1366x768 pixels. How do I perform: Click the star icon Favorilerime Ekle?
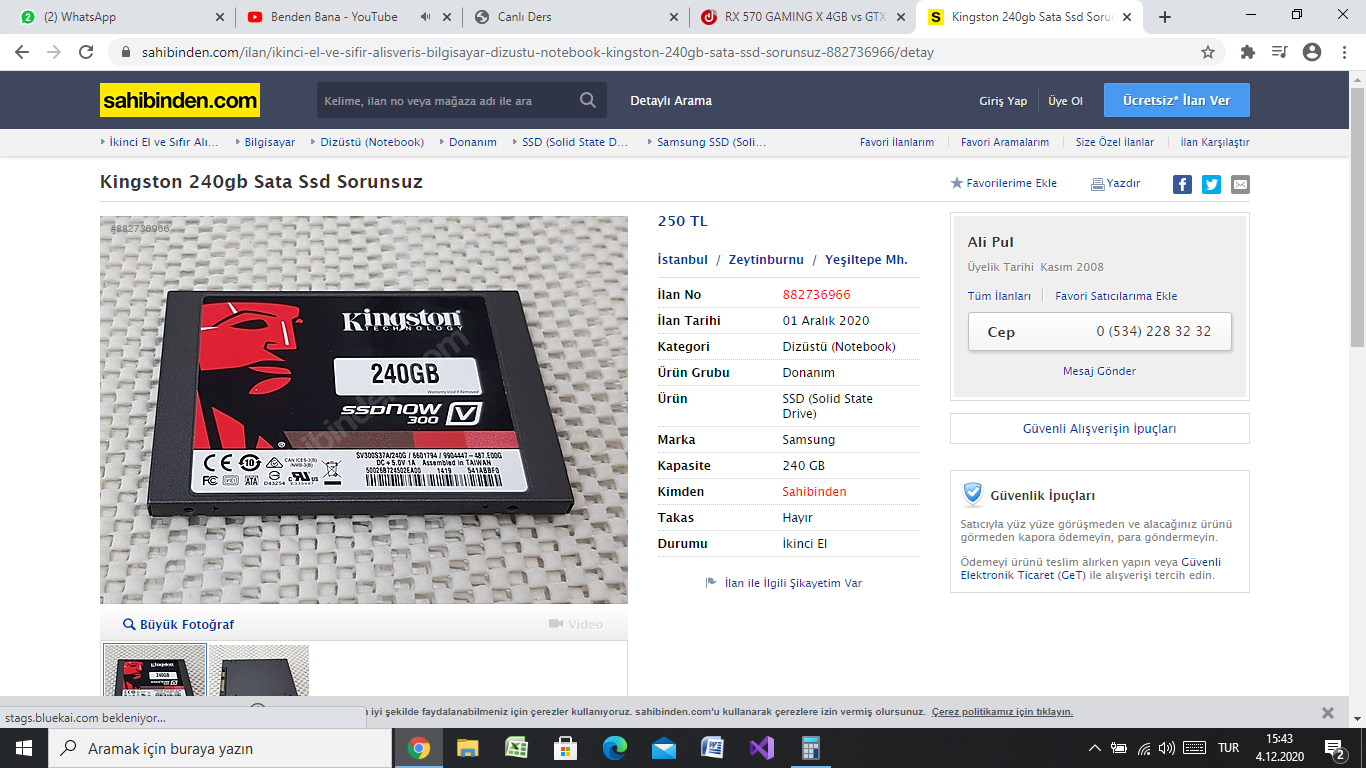pos(956,183)
